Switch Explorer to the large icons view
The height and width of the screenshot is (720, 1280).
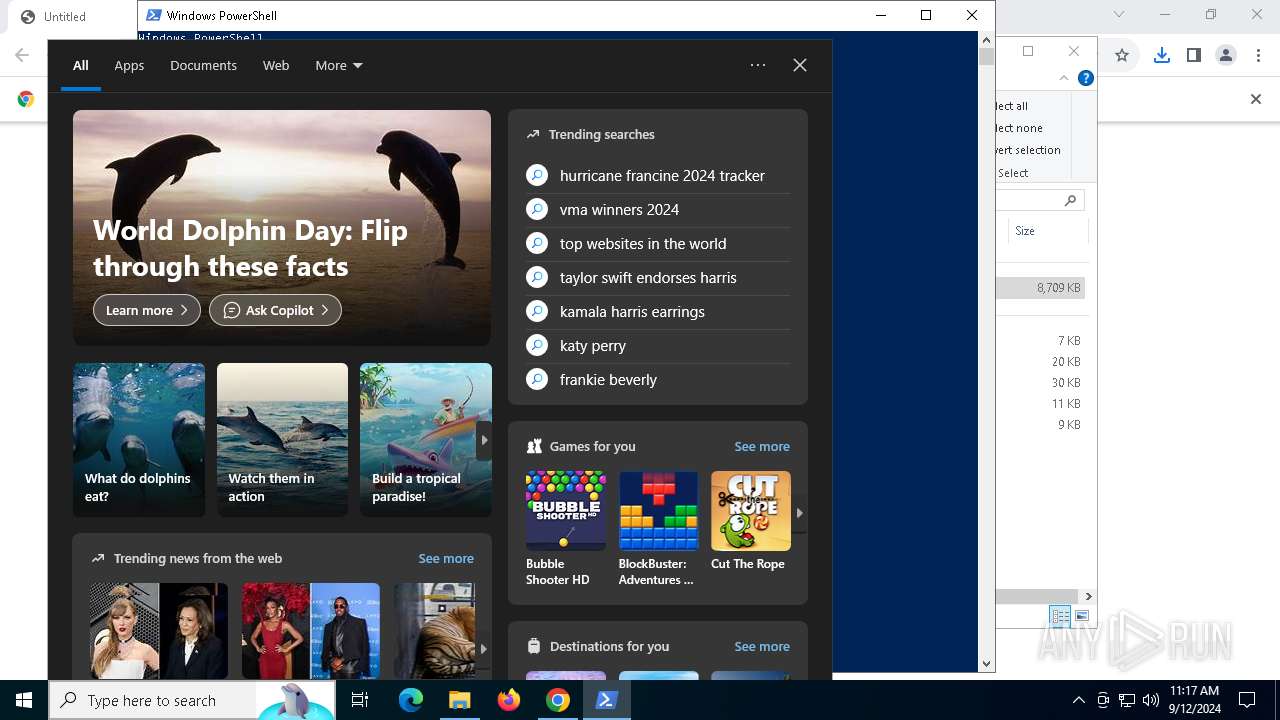[1081, 616]
